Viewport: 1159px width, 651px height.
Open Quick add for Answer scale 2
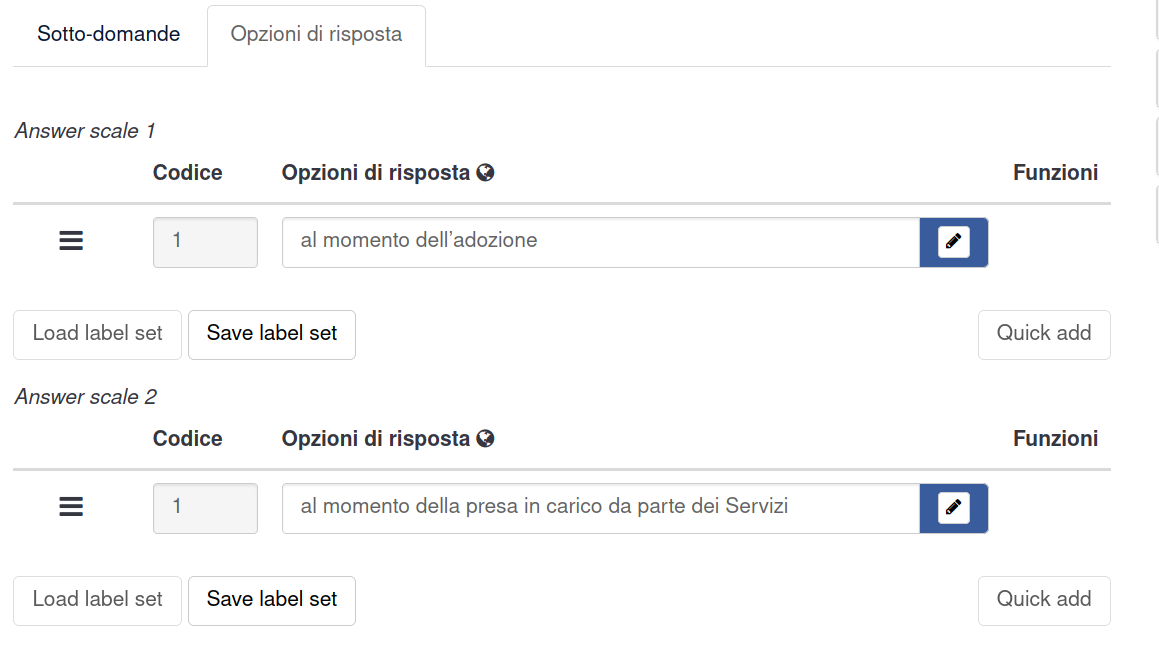(x=1043, y=600)
